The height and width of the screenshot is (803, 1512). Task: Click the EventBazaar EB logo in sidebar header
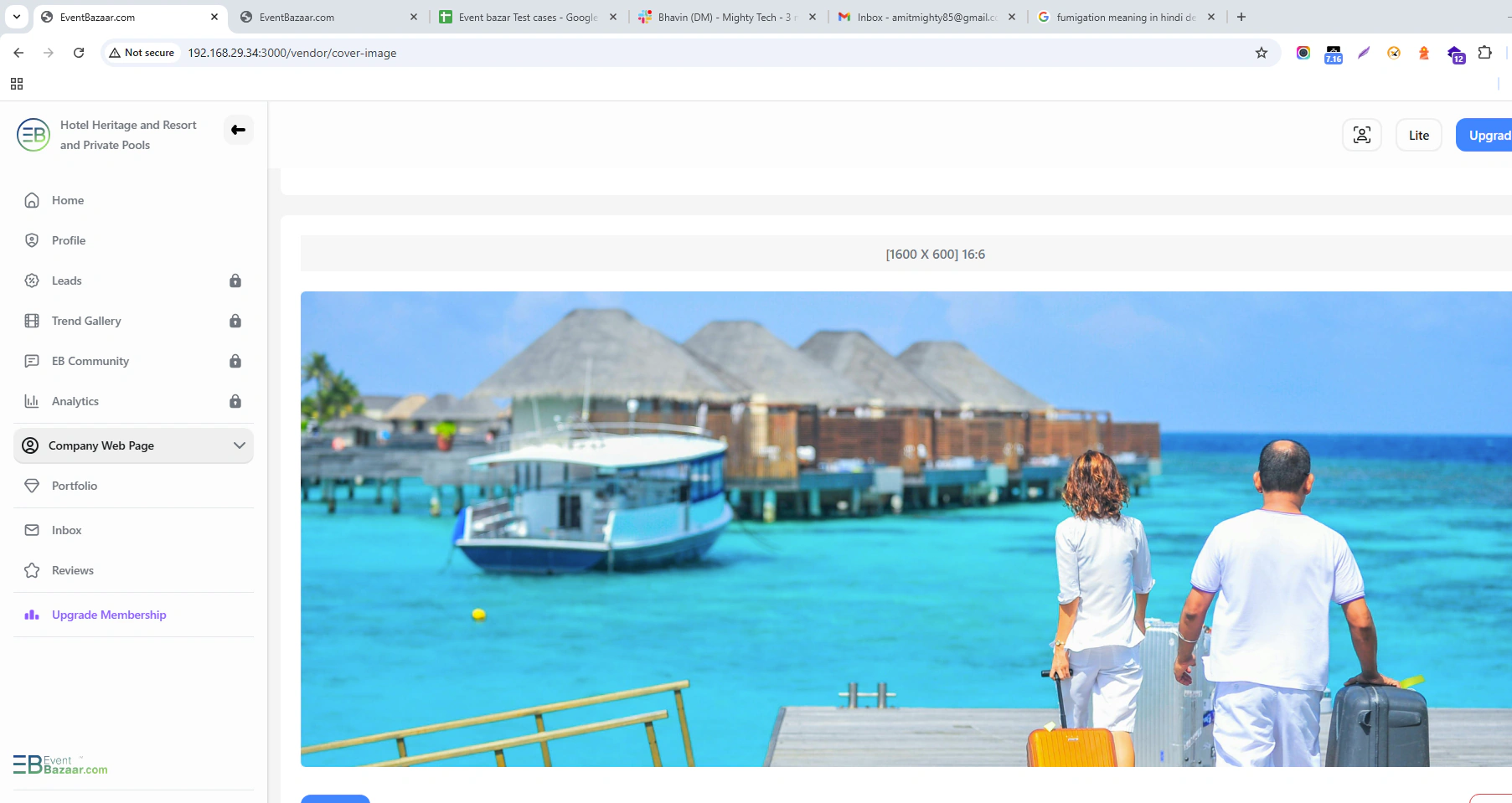[x=34, y=135]
